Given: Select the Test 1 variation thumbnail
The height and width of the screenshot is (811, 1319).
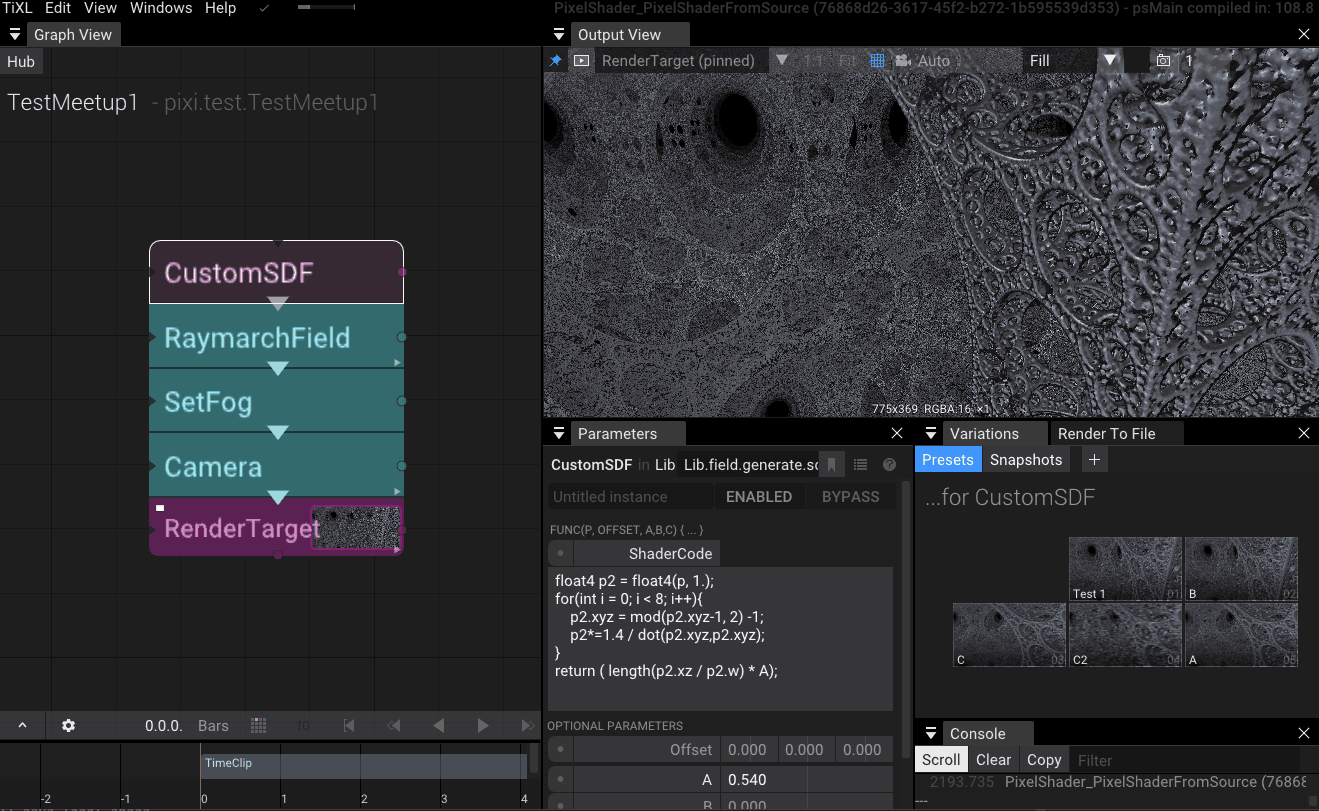Looking at the screenshot, I should click(x=1124, y=568).
